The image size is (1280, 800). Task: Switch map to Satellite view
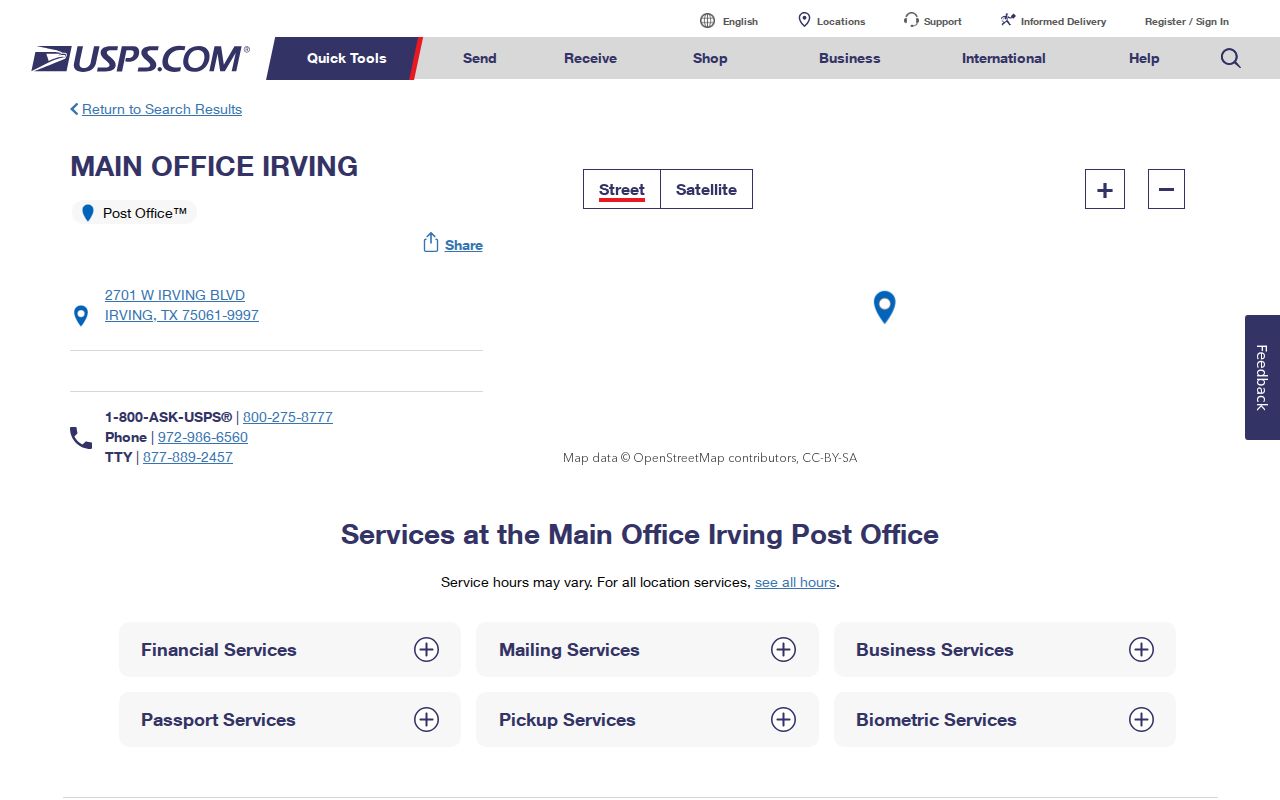point(706,189)
